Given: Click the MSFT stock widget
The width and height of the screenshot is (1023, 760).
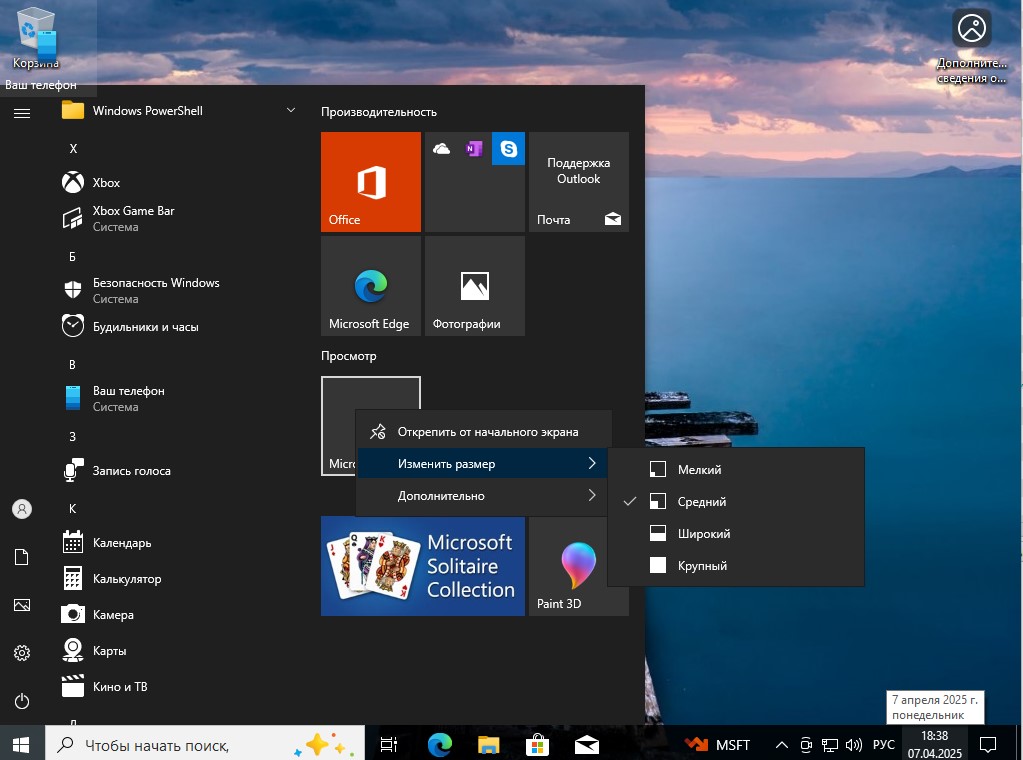Looking at the screenshot, I should coord(718,744).
